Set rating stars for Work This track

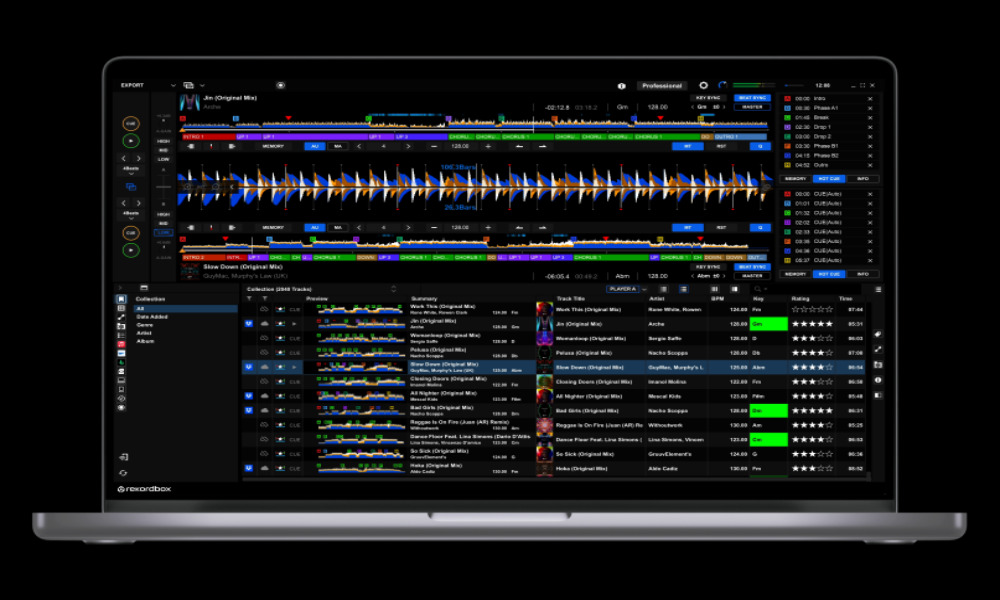[x=812, y=309]
